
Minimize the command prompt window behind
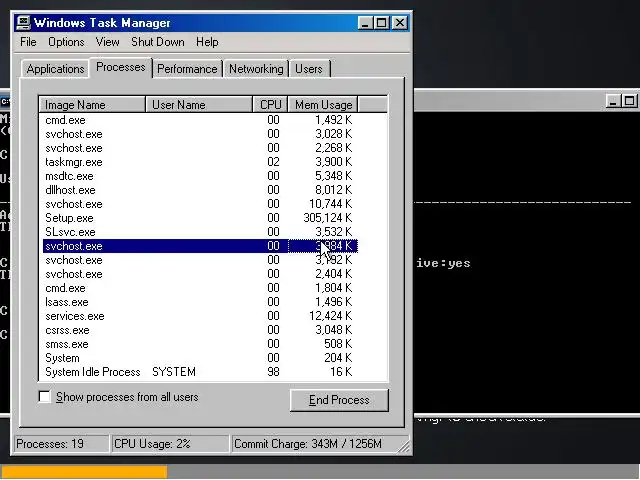pyautogui.click(x=612, y=101)
